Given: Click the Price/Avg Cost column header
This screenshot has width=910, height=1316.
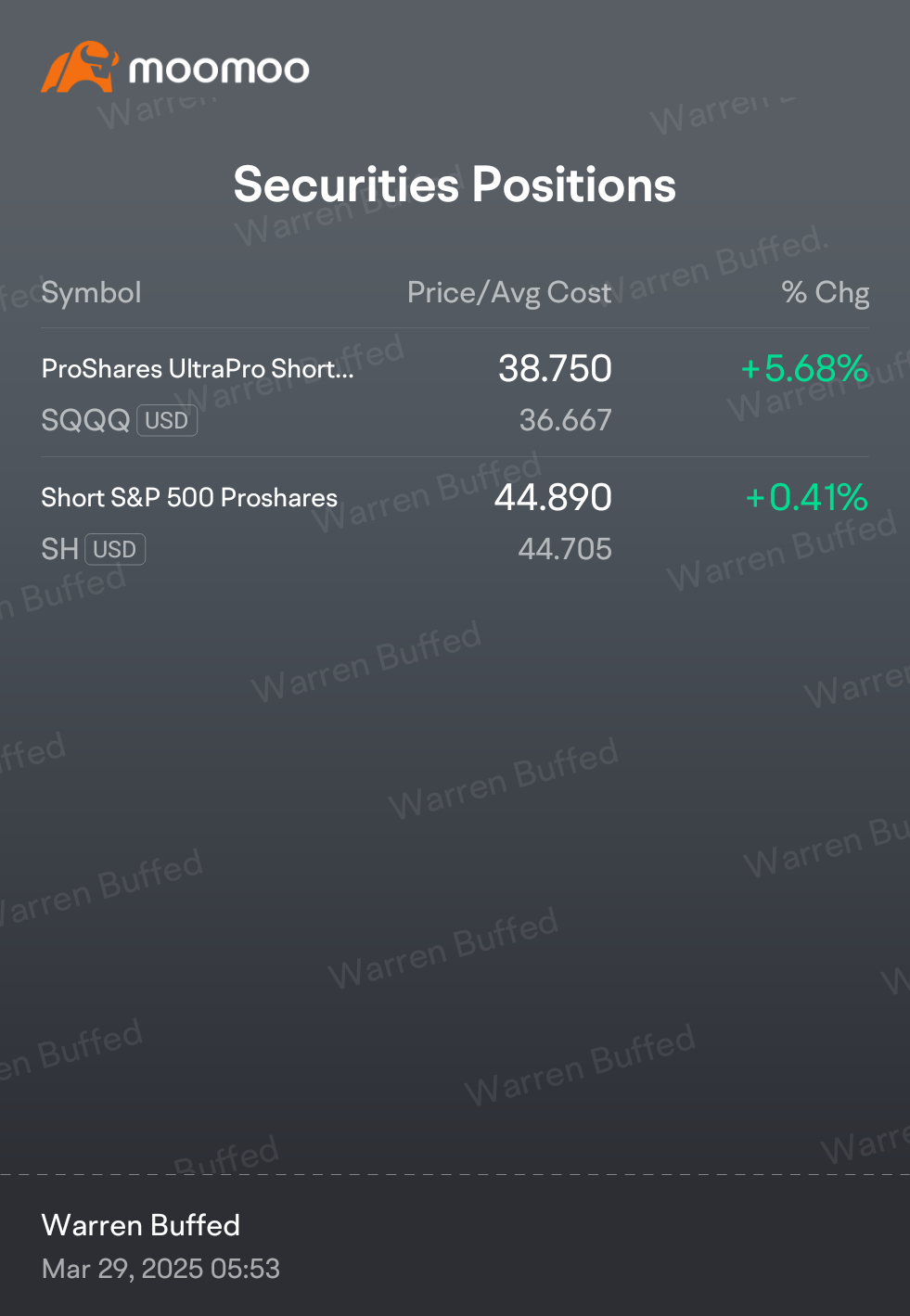Looking at the screenshot, I should (x=508, y=293).
